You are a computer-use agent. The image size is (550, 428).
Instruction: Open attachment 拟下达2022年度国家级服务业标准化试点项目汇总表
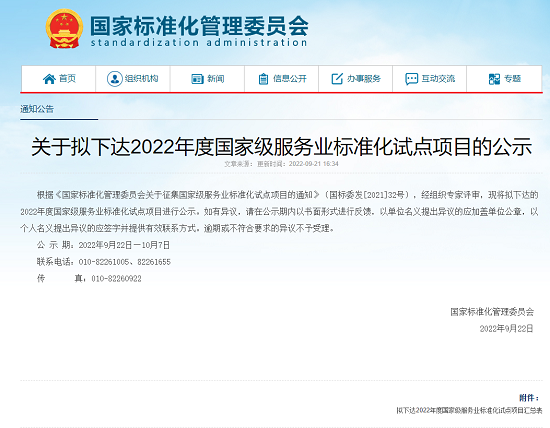pyautogui.click(x=469, y=410)
